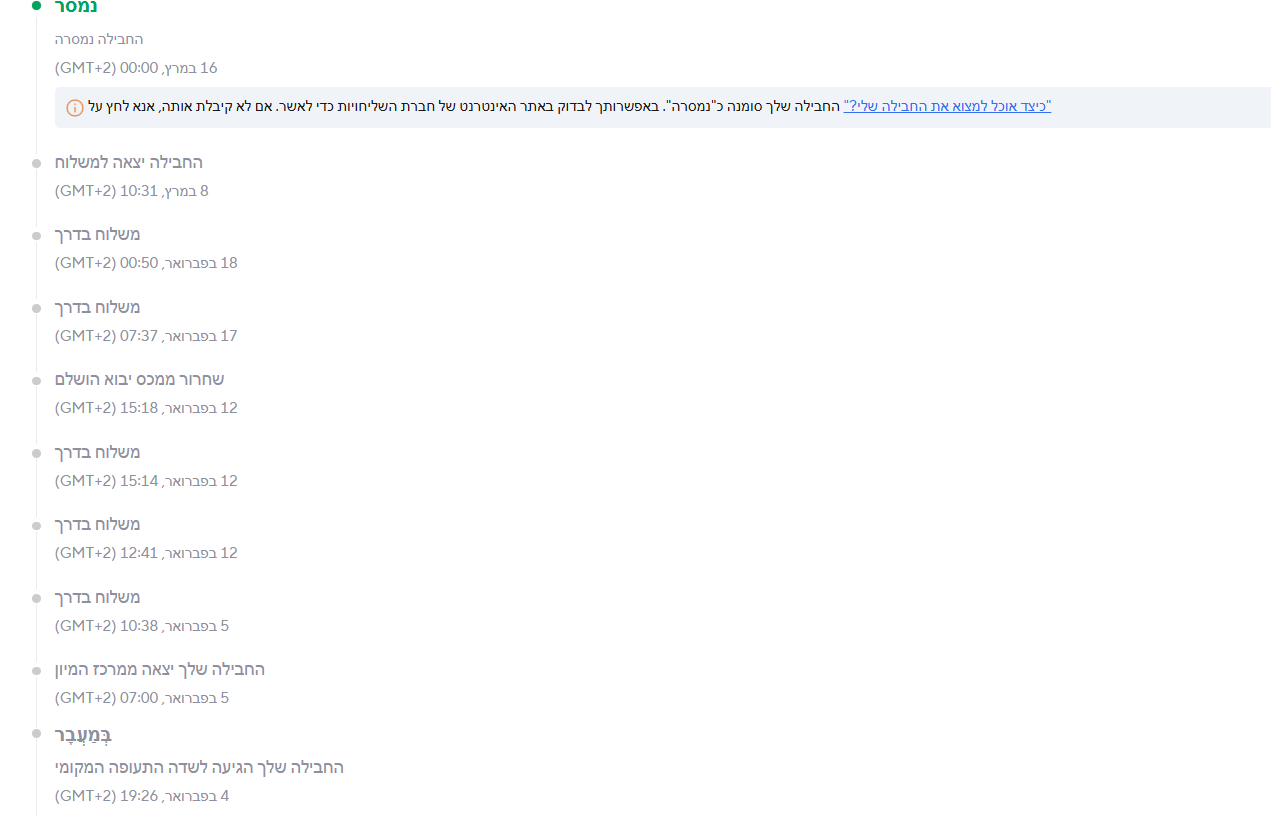Screen dimensions: 1271x816
Task: Click the timeline dot above the 18 בפברואר 00:50 timestamp
Action: pyautogui.click(x=37, y=235)
